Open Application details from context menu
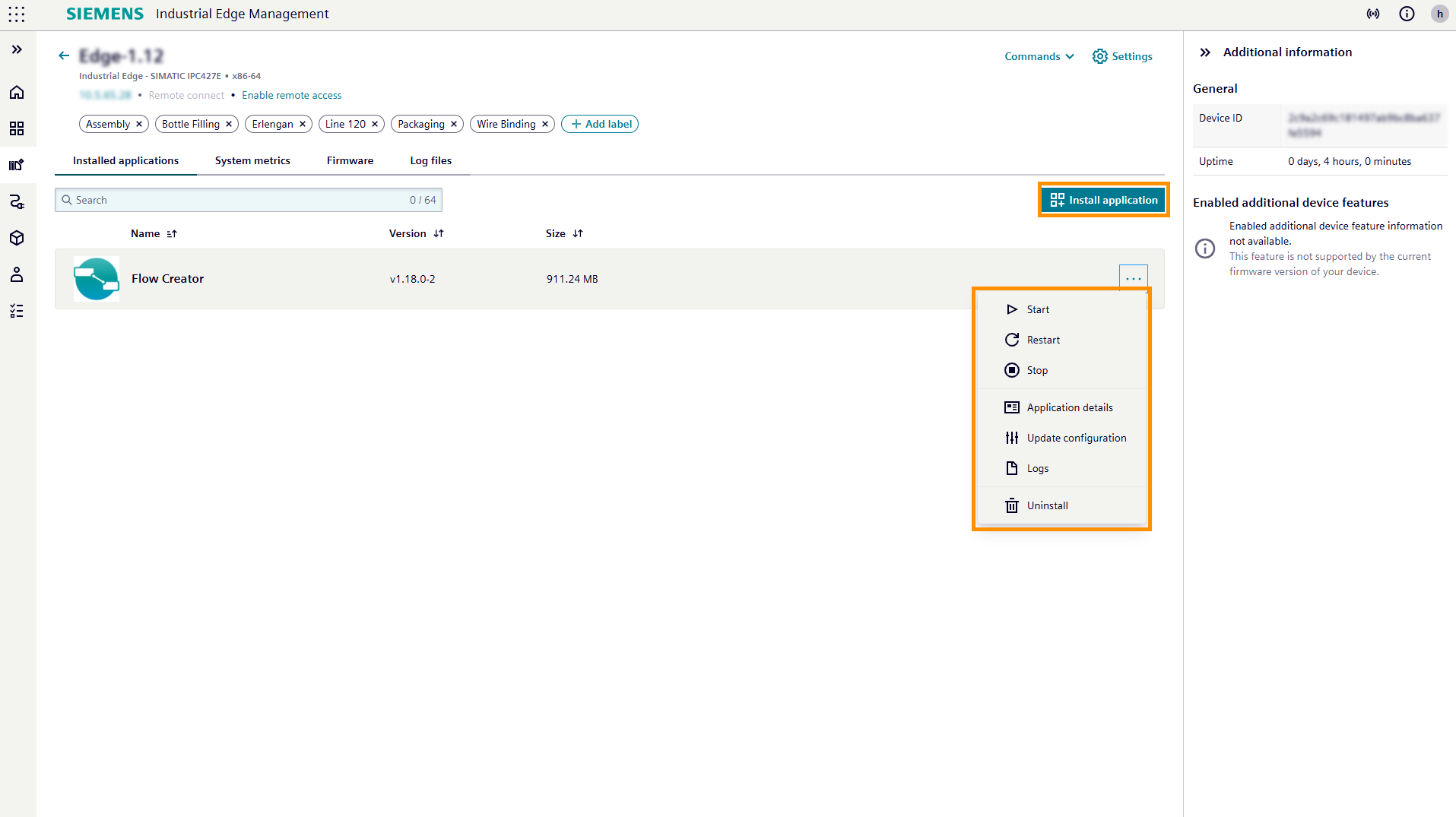The height and width of the screenshot is (817, 1456). pos(1061,407)
